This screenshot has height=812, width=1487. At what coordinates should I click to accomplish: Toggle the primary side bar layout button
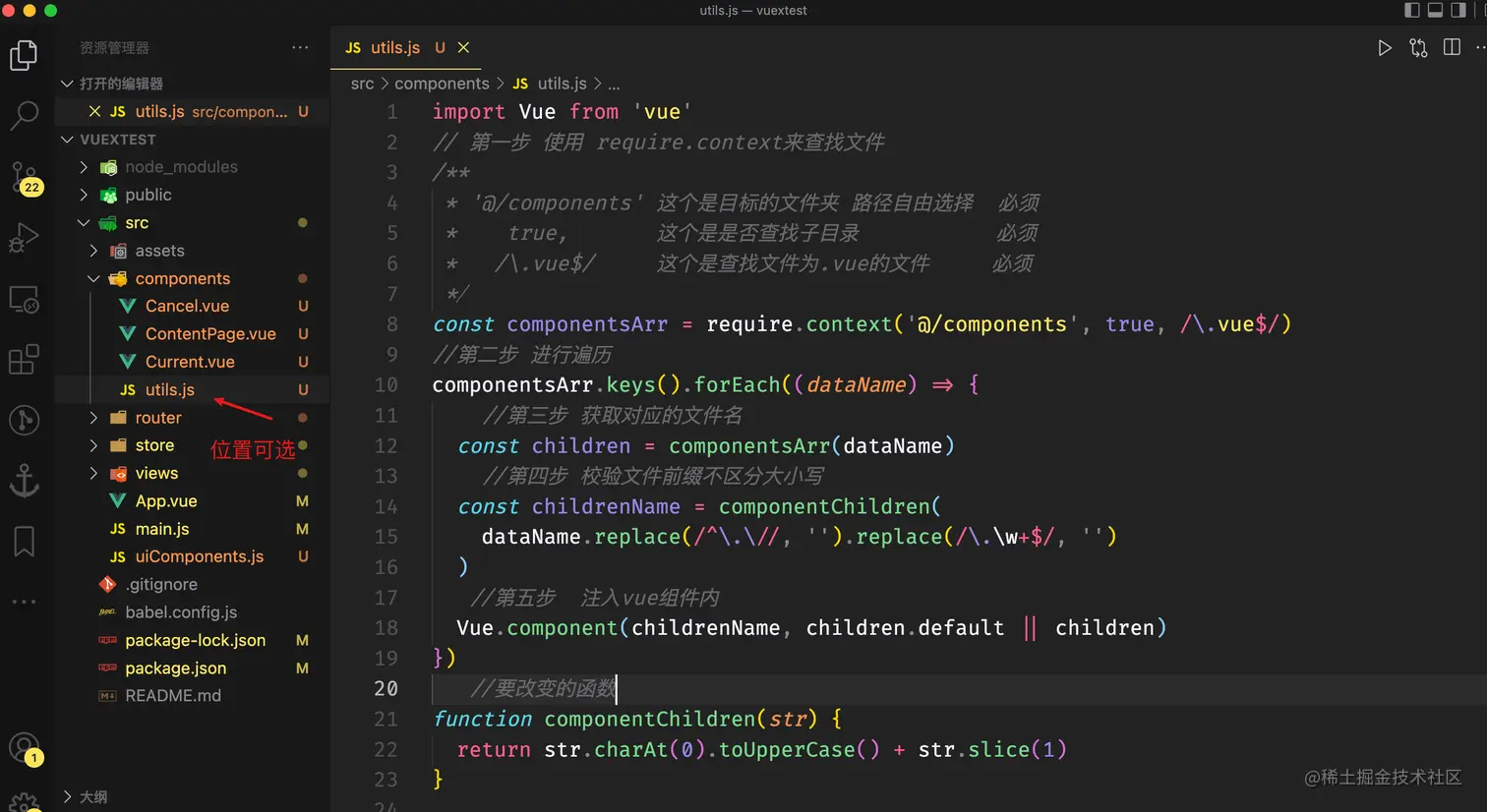(1412, 10)
